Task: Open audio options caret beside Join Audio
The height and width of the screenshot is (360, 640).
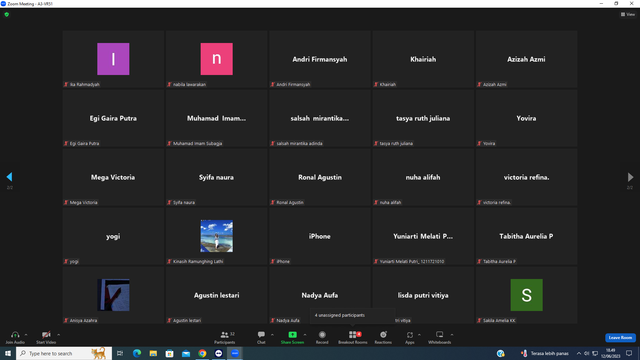Action: [x=26, y=335]
